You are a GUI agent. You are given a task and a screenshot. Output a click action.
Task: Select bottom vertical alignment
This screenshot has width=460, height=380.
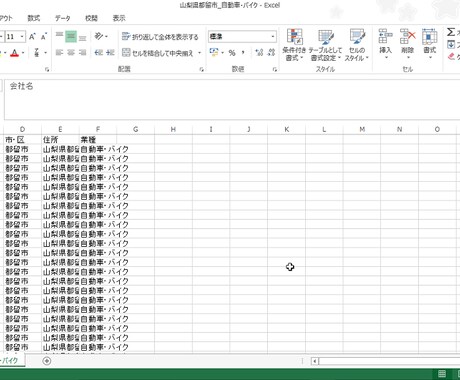tap(83, 37)
